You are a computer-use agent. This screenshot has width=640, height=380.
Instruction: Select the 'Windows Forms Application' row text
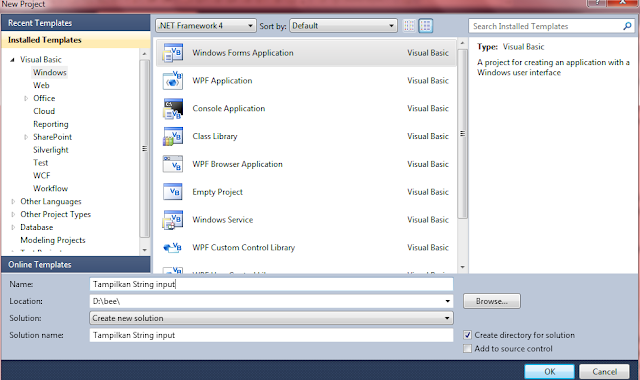tap(243, 53)
